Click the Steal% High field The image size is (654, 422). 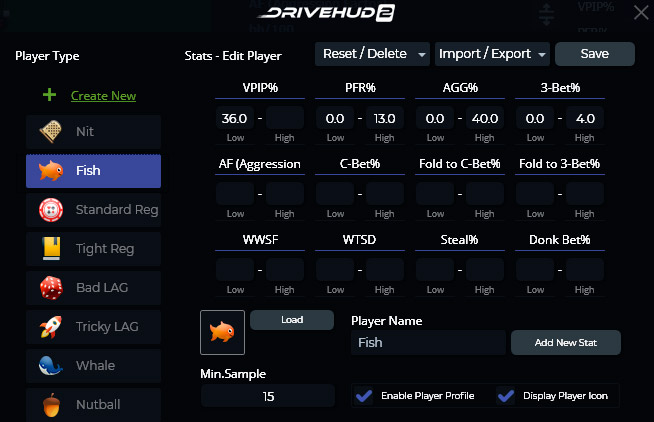coord(485,270)
